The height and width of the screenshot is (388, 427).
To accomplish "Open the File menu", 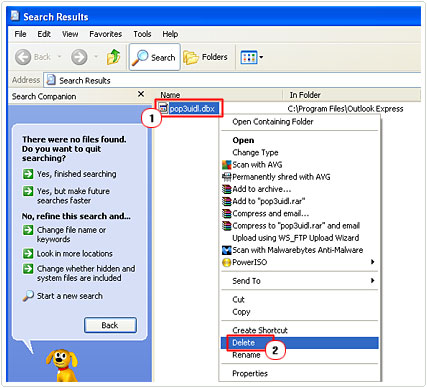I will click(x=20, y=34).
